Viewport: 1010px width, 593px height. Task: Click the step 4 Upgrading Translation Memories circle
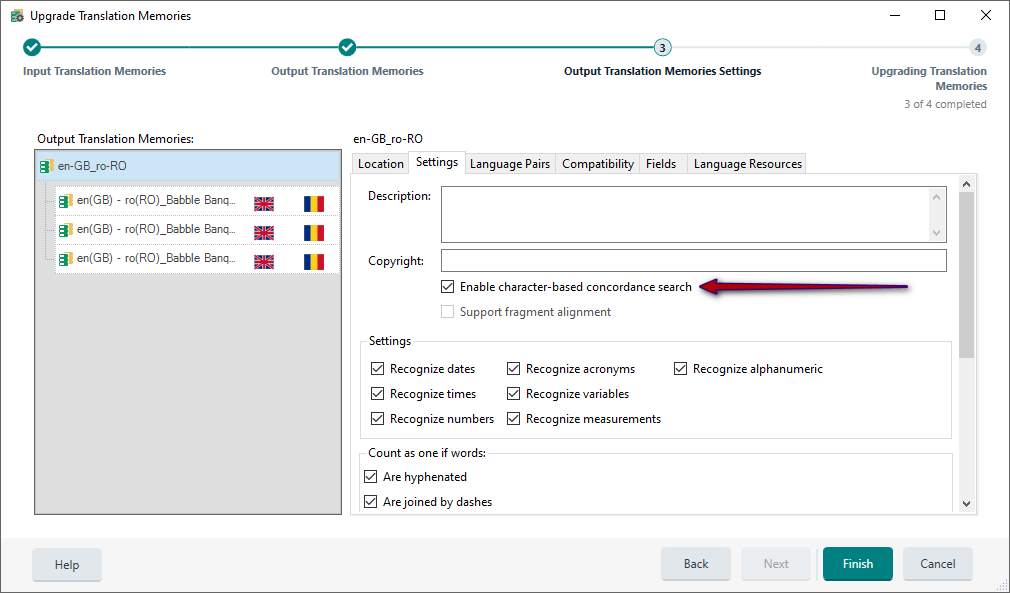977,47
